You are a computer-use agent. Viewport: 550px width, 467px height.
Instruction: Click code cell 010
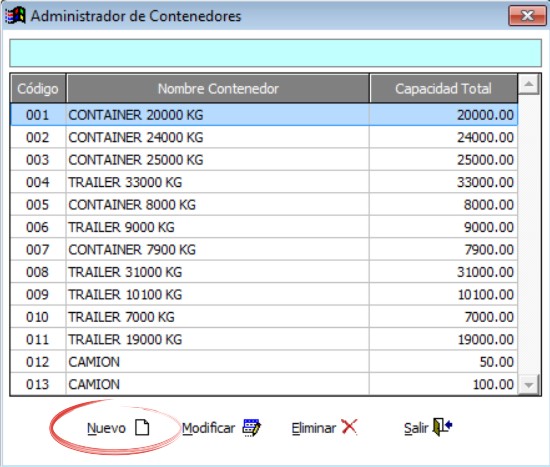38,317
